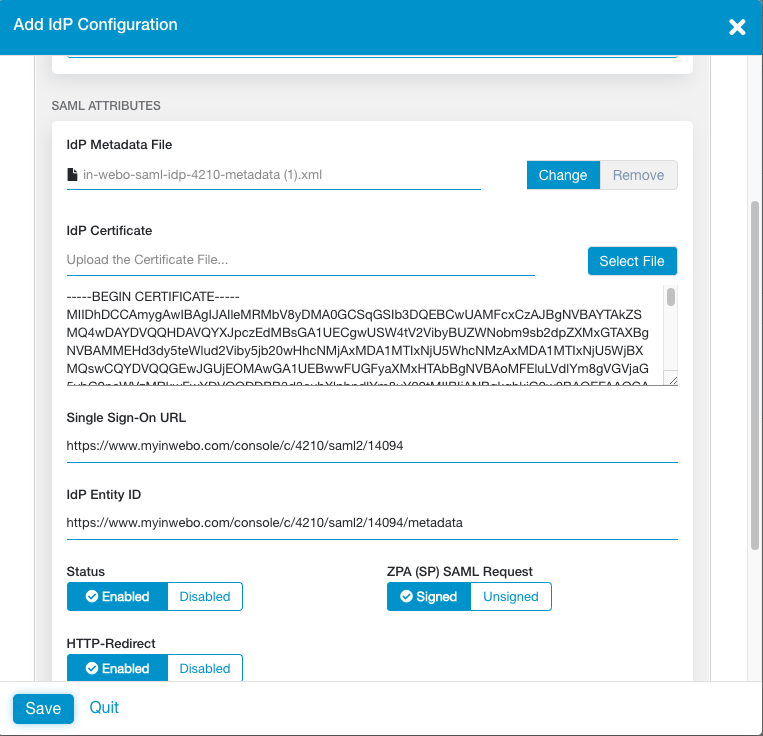
Task: Click Select File for IdP Certificate
Action: [632, 261]
